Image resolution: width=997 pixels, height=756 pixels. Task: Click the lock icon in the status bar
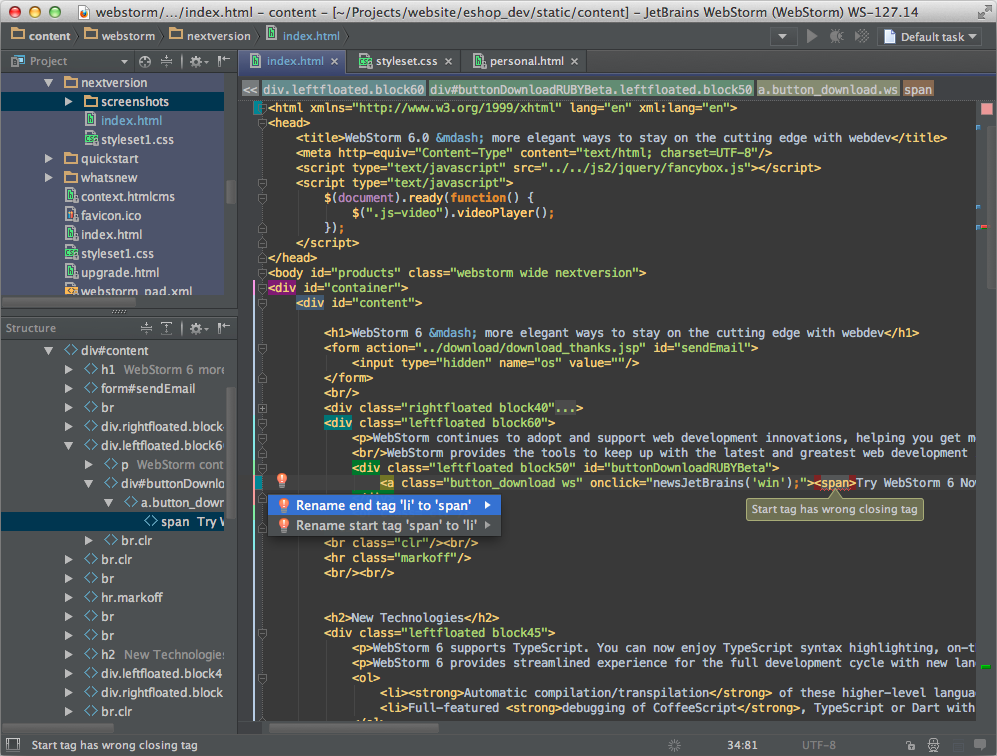coord(909,745)
